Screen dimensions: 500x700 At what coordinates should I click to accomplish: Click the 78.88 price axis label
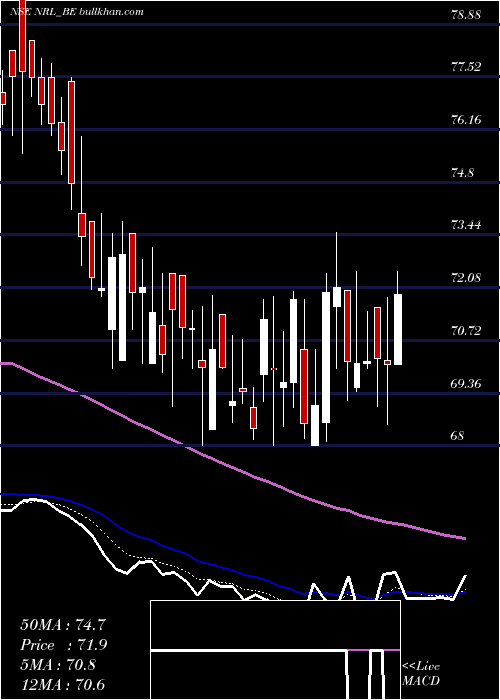[x=466, y=15]
